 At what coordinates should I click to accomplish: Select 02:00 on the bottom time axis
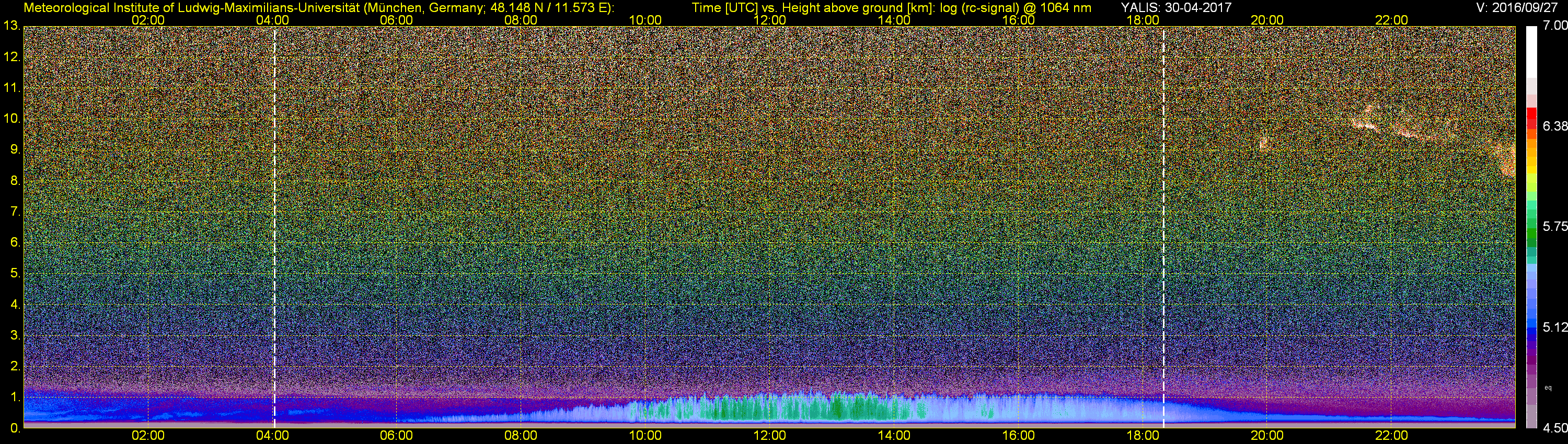[x=148, y=436]
